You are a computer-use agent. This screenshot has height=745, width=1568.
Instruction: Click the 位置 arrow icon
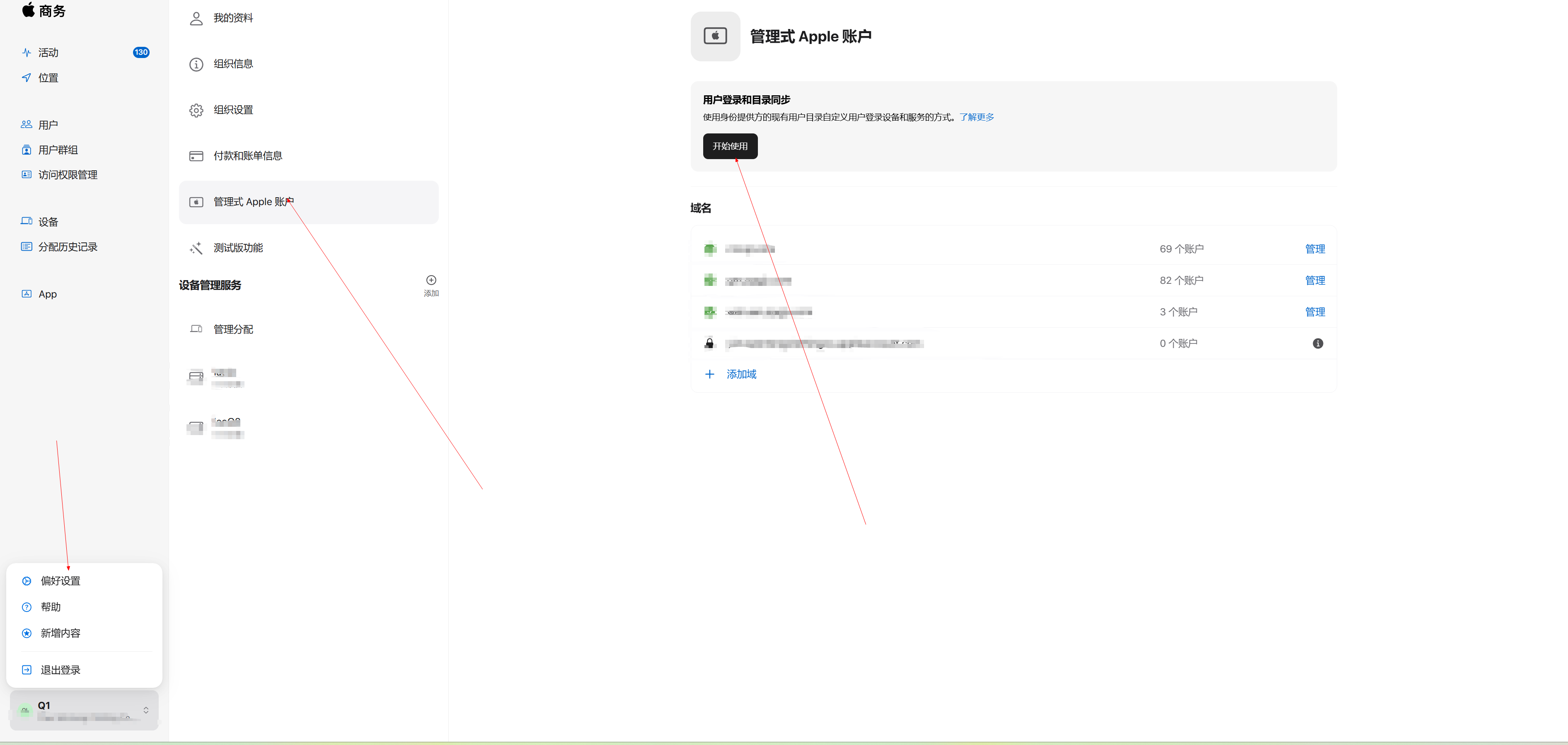(26, 78)
